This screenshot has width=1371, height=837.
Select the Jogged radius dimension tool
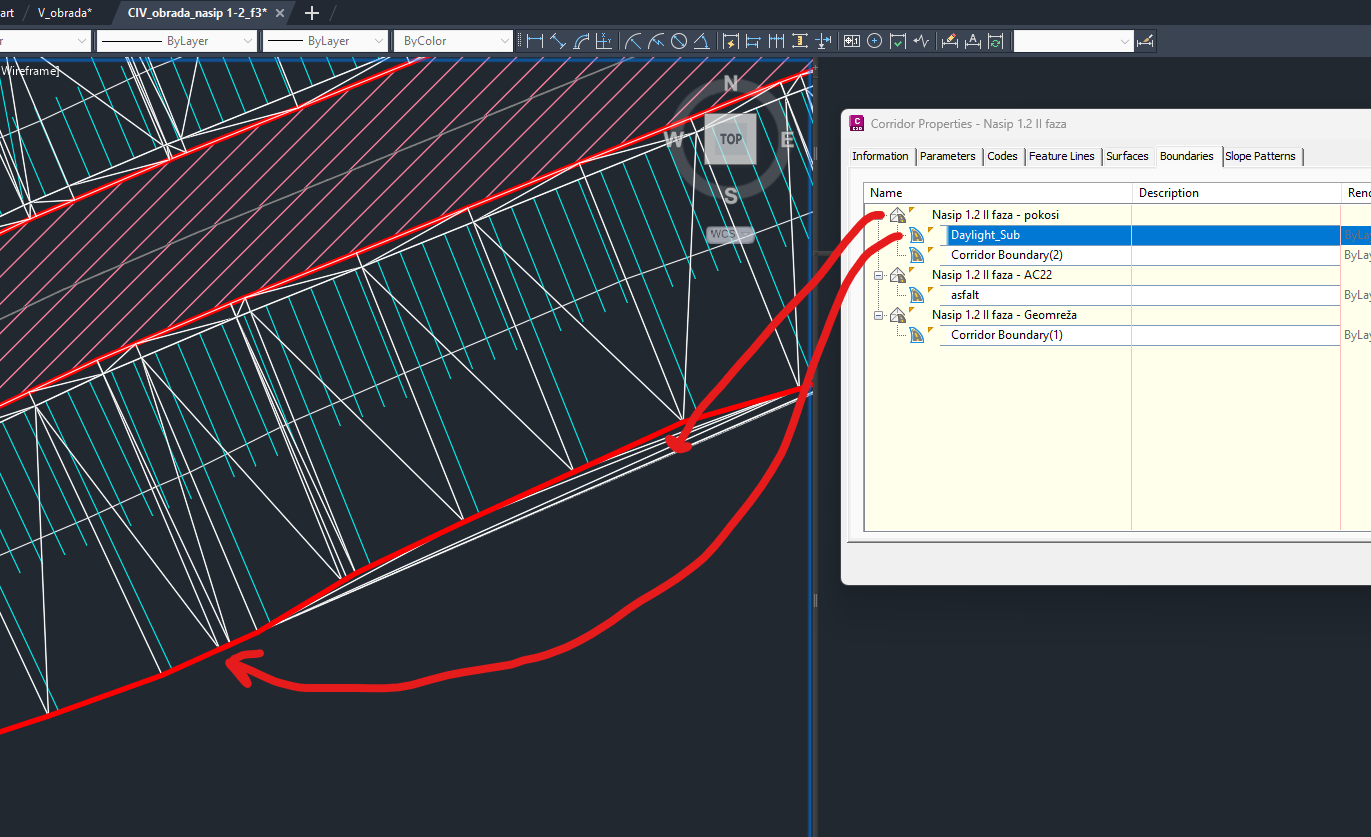(656, 41)
